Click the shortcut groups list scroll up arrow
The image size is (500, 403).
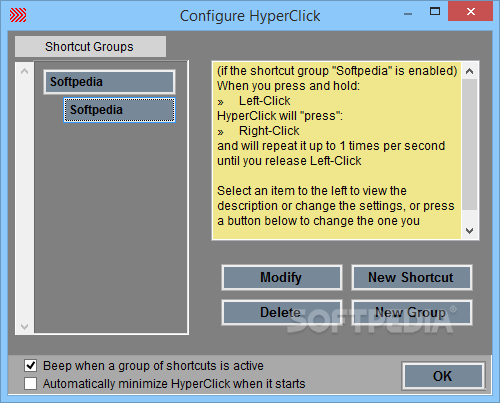tap(24, 71)
